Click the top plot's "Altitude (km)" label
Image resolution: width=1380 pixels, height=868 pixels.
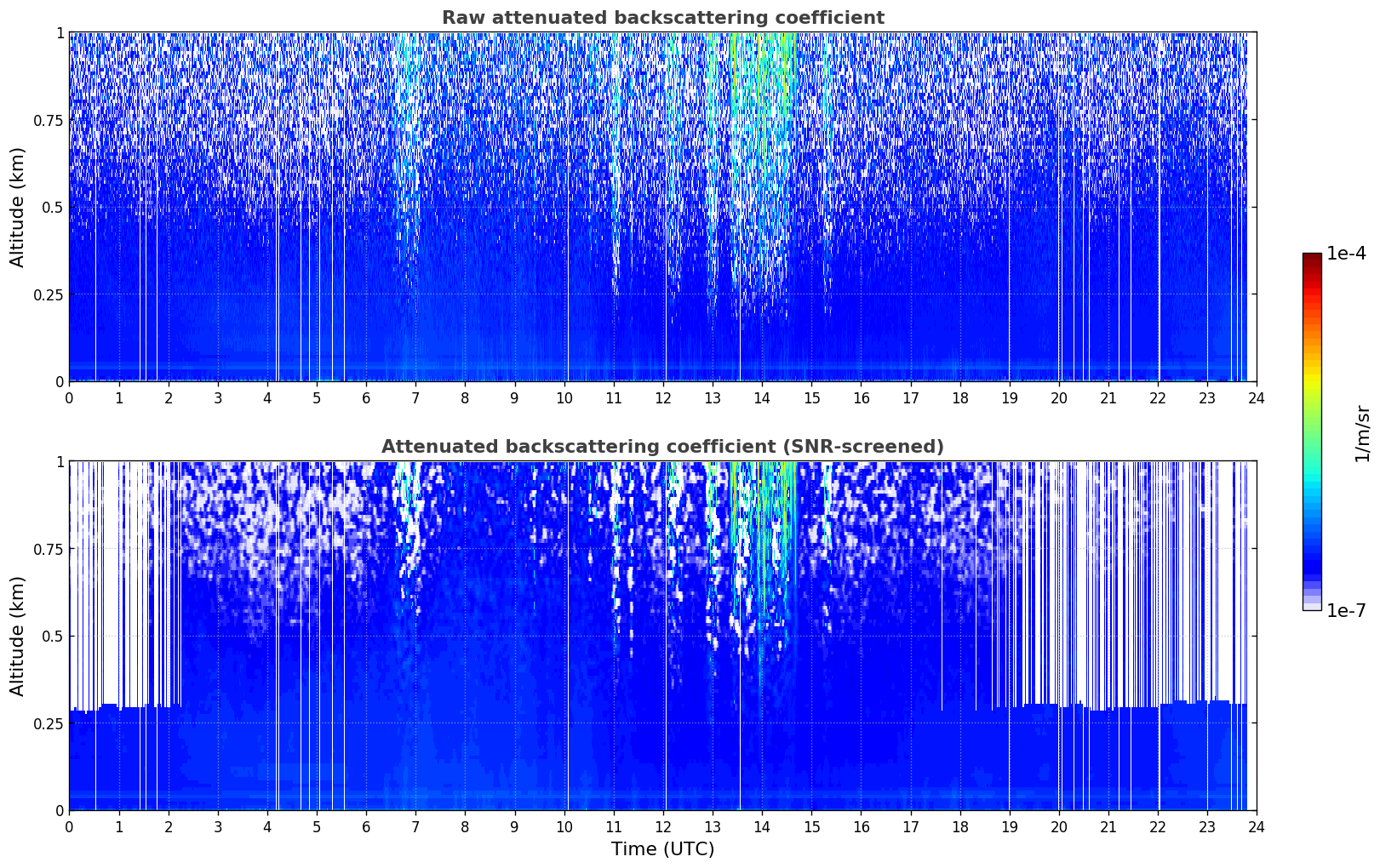pyautogui.click(x=18, y=207)
